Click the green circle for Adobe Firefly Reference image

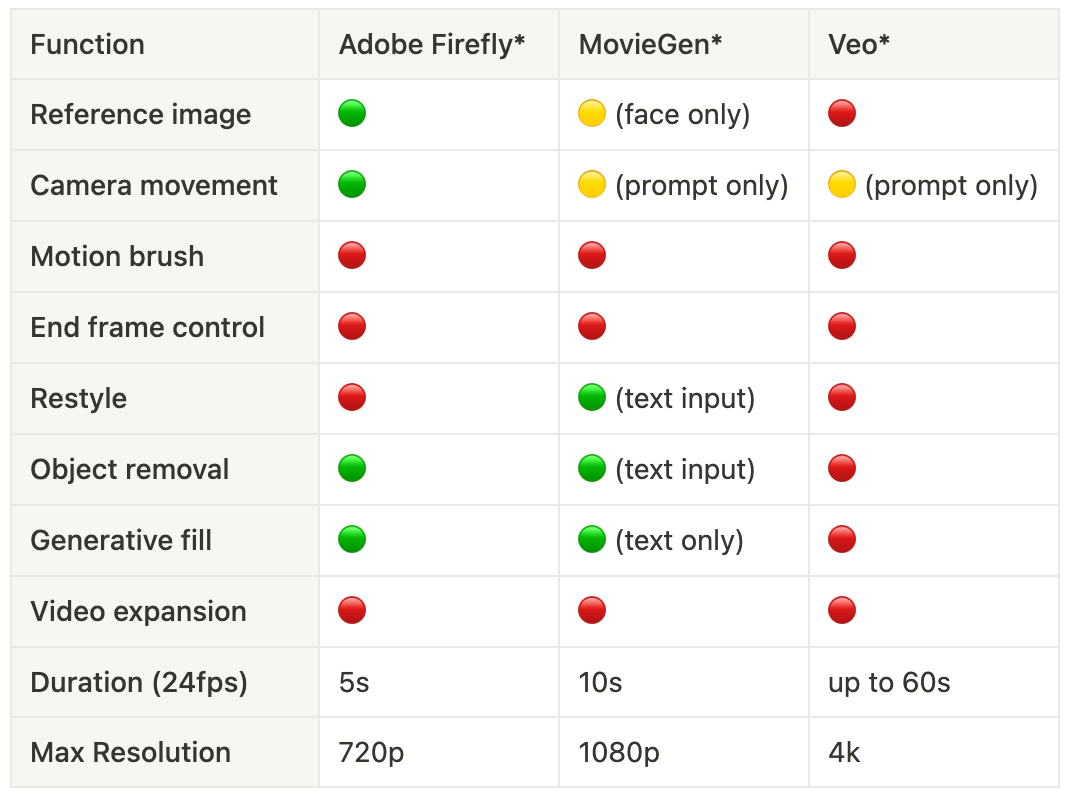[x=352, y=114]
